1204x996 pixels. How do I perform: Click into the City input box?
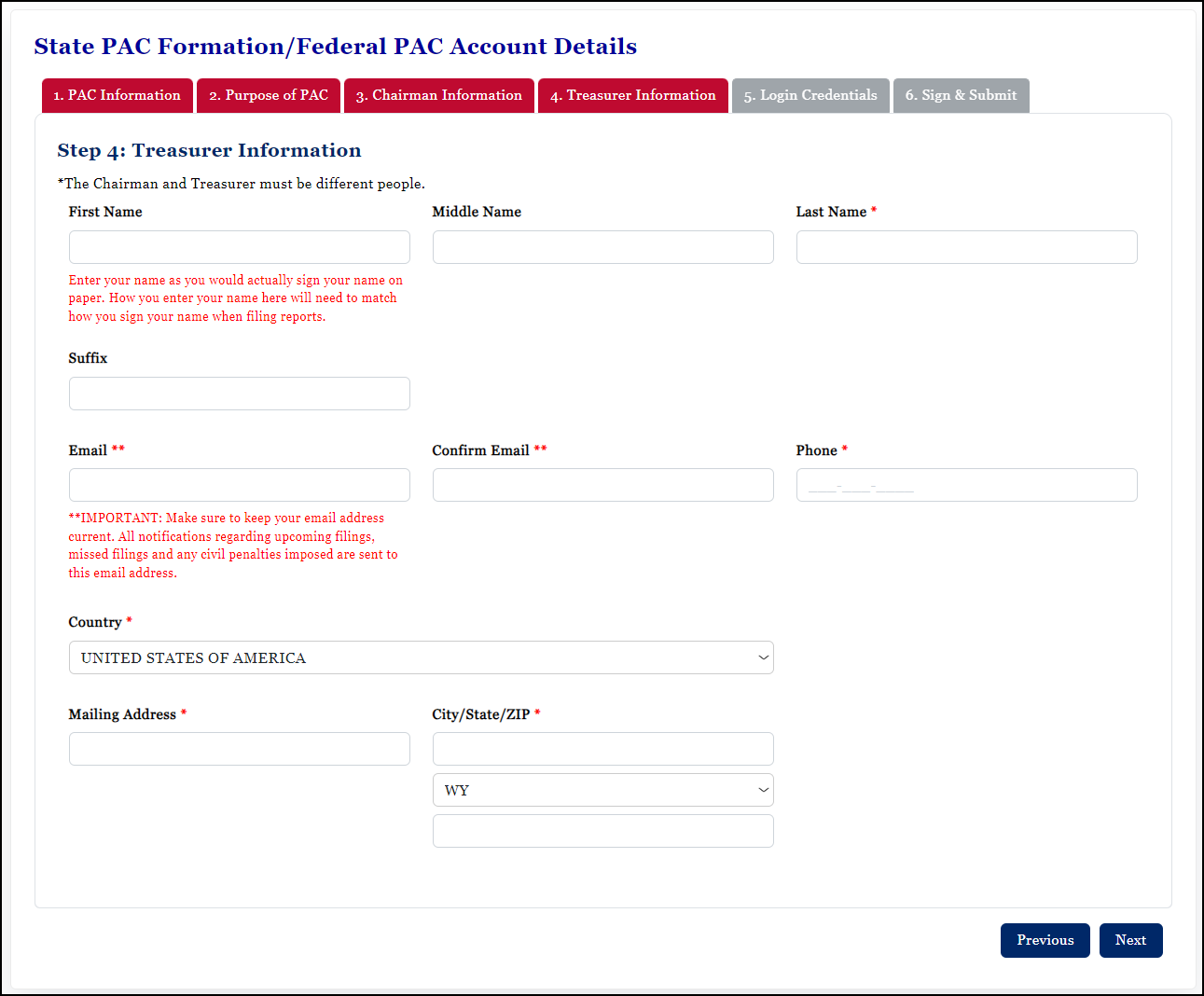tap(602, 748)
